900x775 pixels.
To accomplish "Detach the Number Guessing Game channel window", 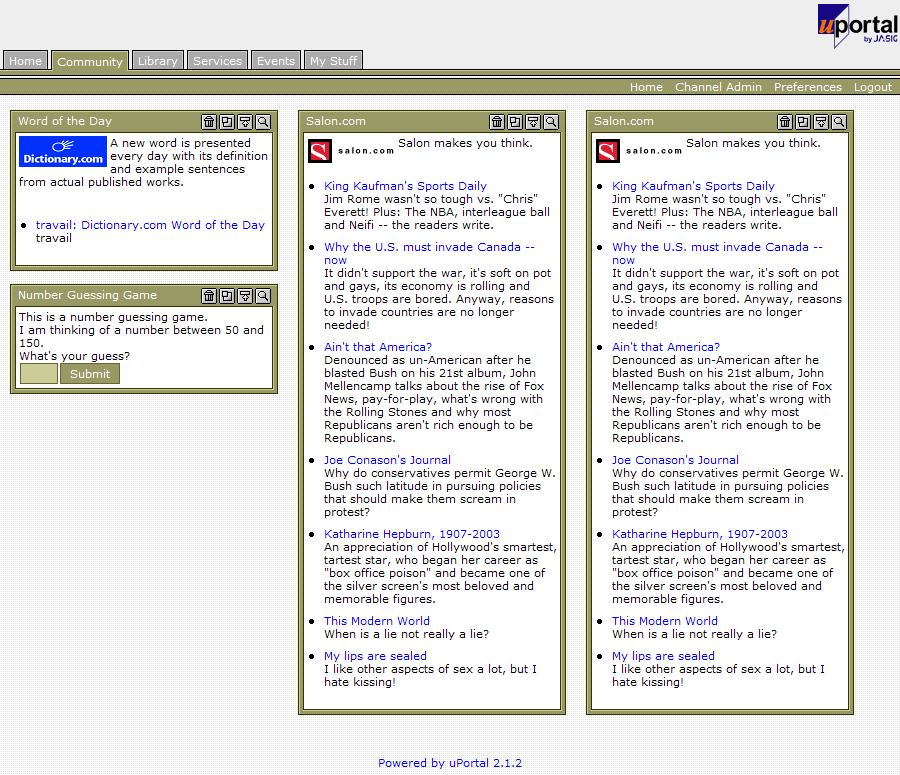I will point(227,296).
